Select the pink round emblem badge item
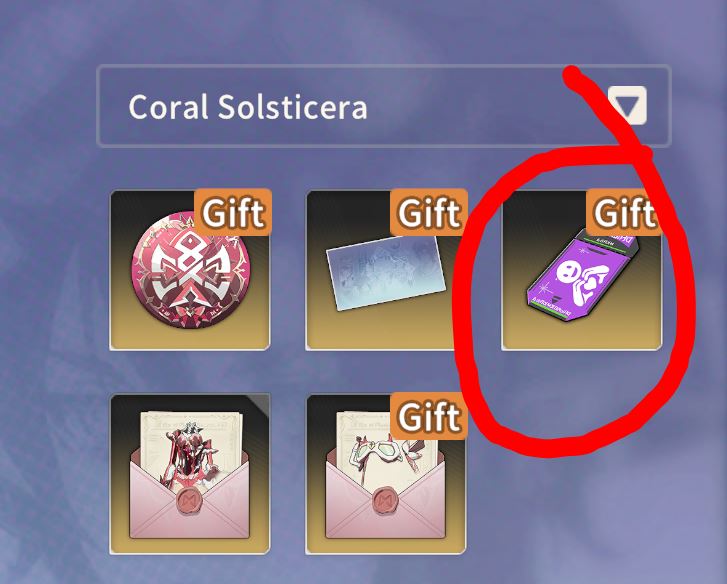Screen dimensions: 727x584 pos(190,270)
